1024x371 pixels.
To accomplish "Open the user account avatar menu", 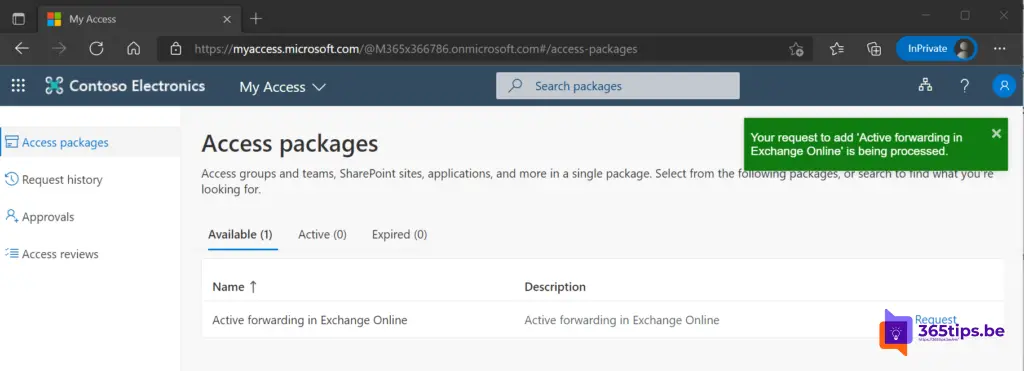I will point(1004,86).
